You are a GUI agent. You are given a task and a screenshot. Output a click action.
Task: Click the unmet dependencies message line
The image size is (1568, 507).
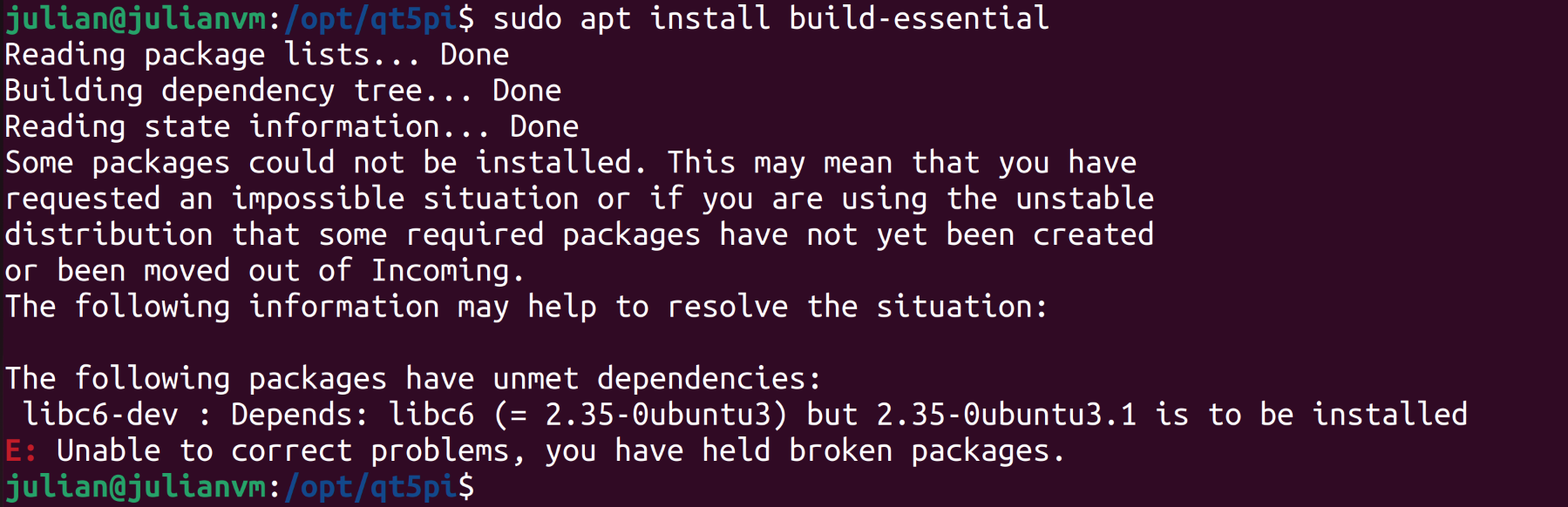click(413, 379)
